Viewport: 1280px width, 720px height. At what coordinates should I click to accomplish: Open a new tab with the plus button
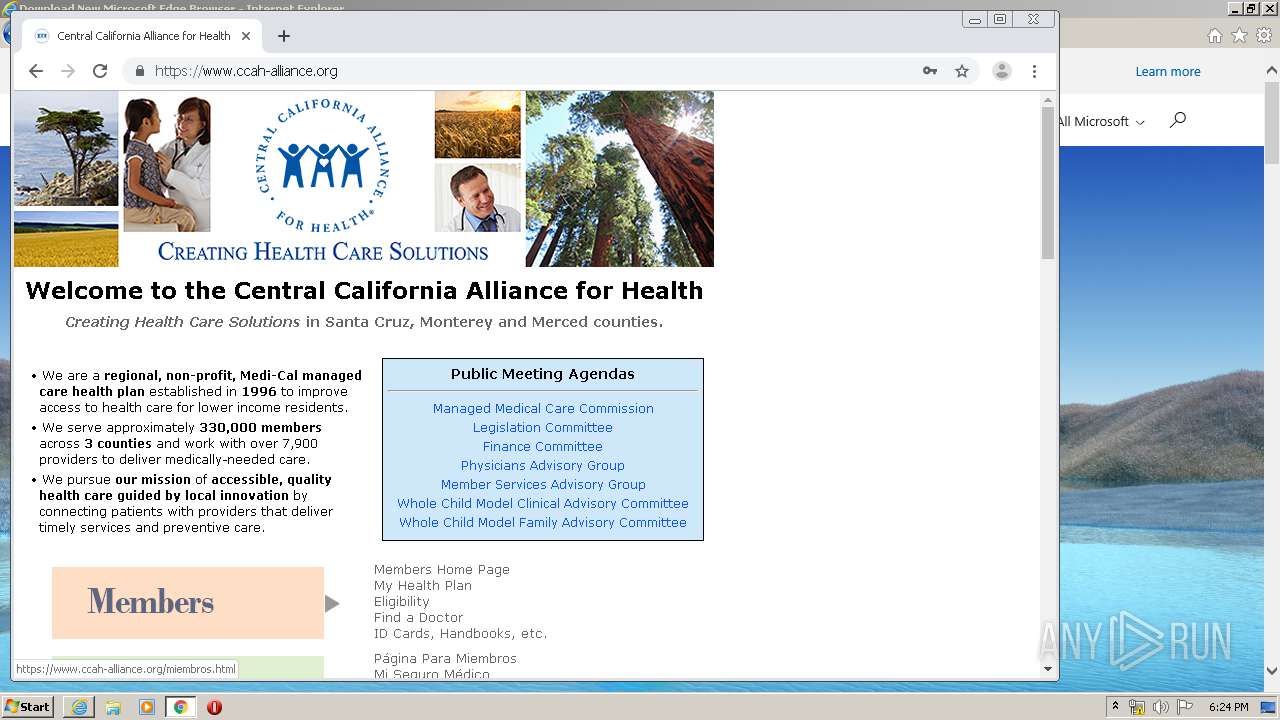(x=284, y=36)
